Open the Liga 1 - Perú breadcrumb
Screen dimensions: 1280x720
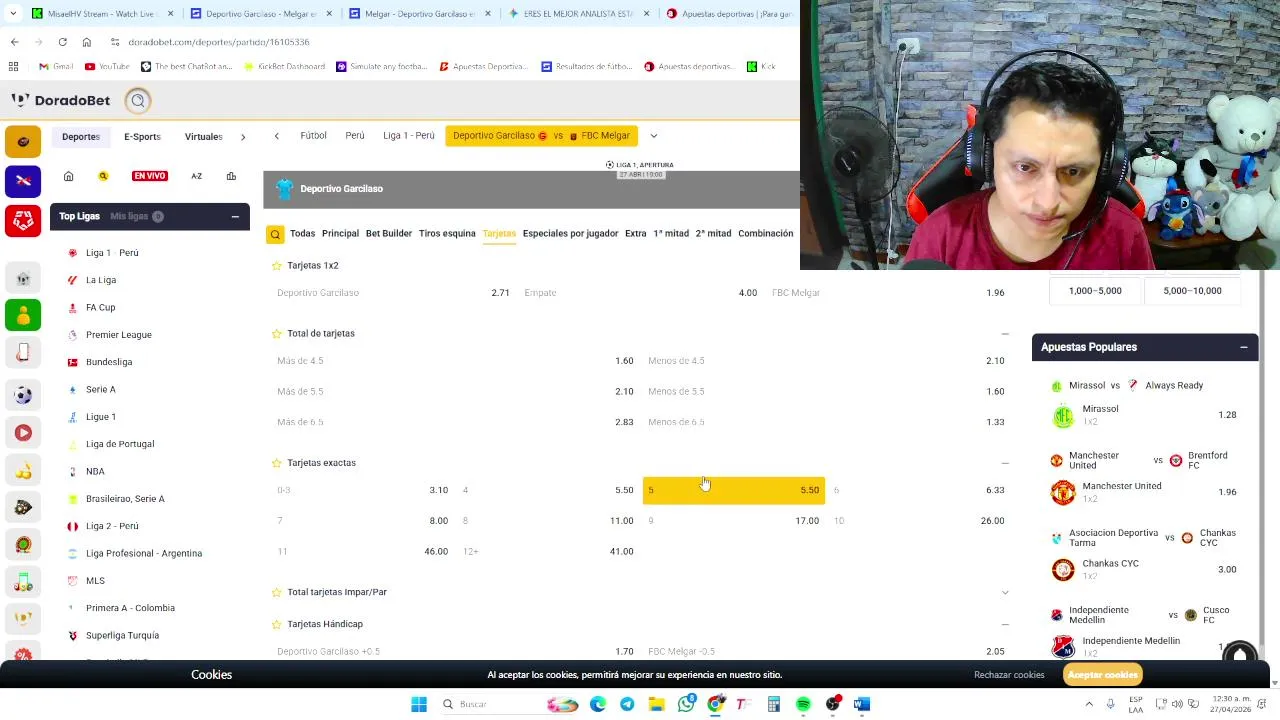[409, 136]
